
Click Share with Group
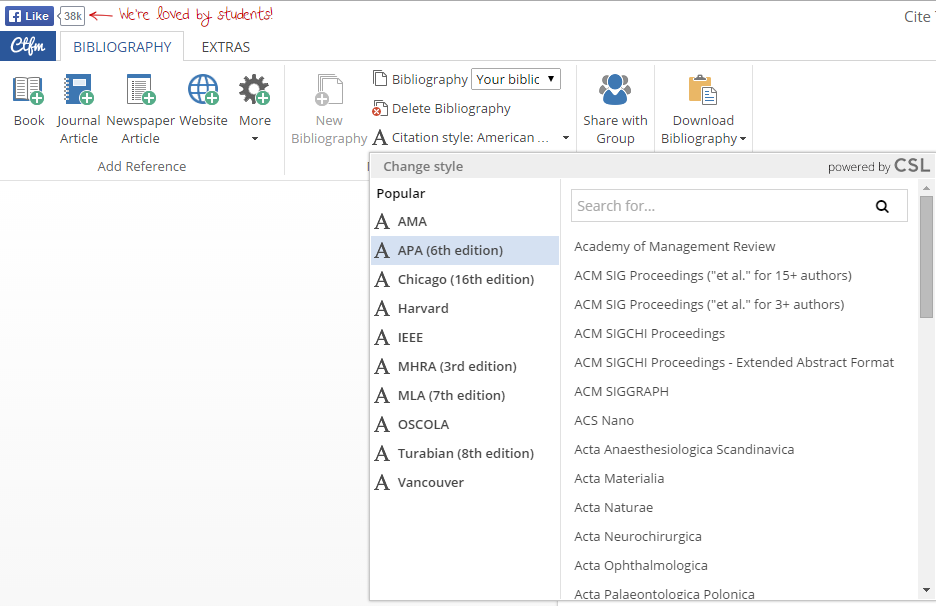click(x=615, y=109)
